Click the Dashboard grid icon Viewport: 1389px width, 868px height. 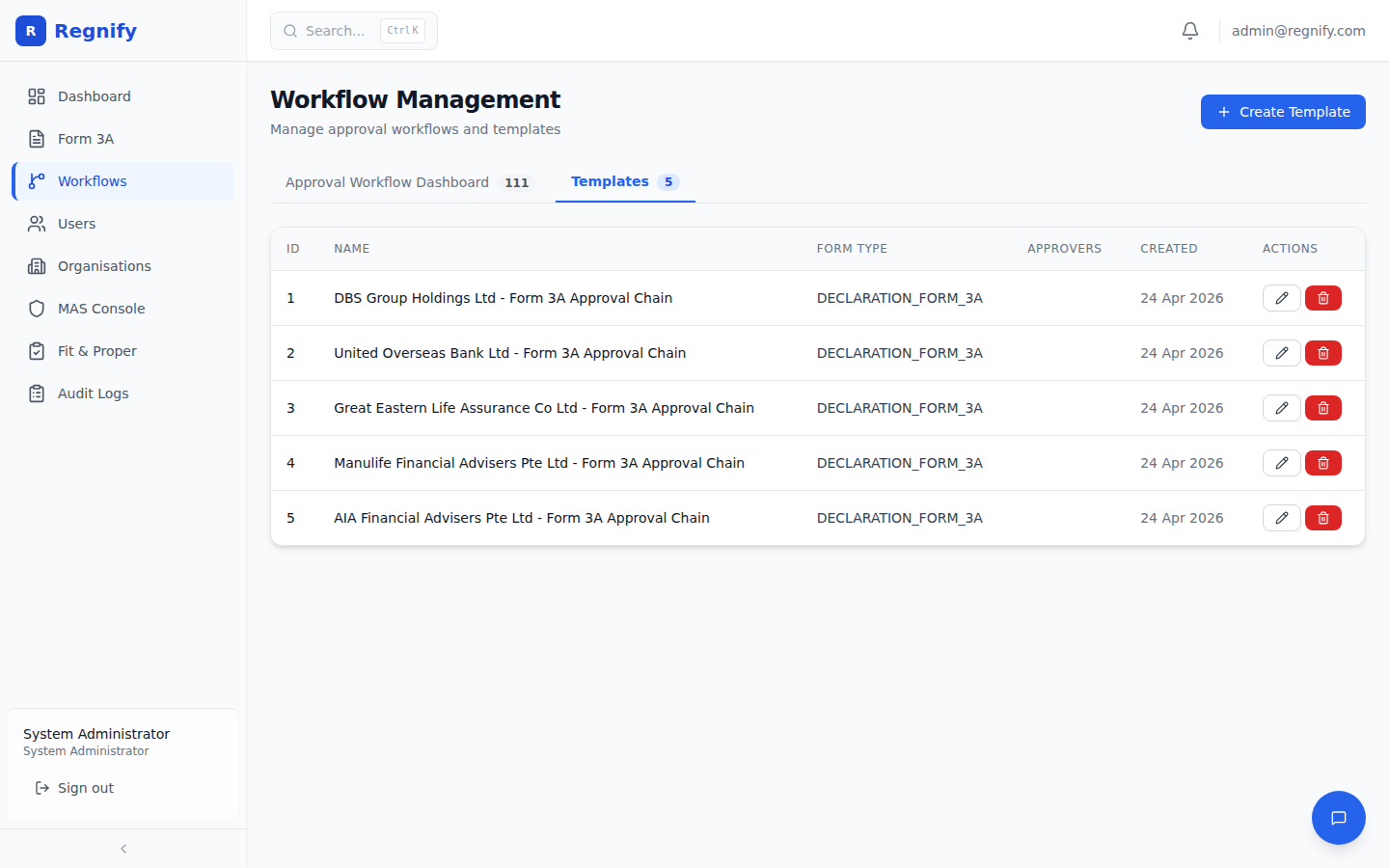37,96
